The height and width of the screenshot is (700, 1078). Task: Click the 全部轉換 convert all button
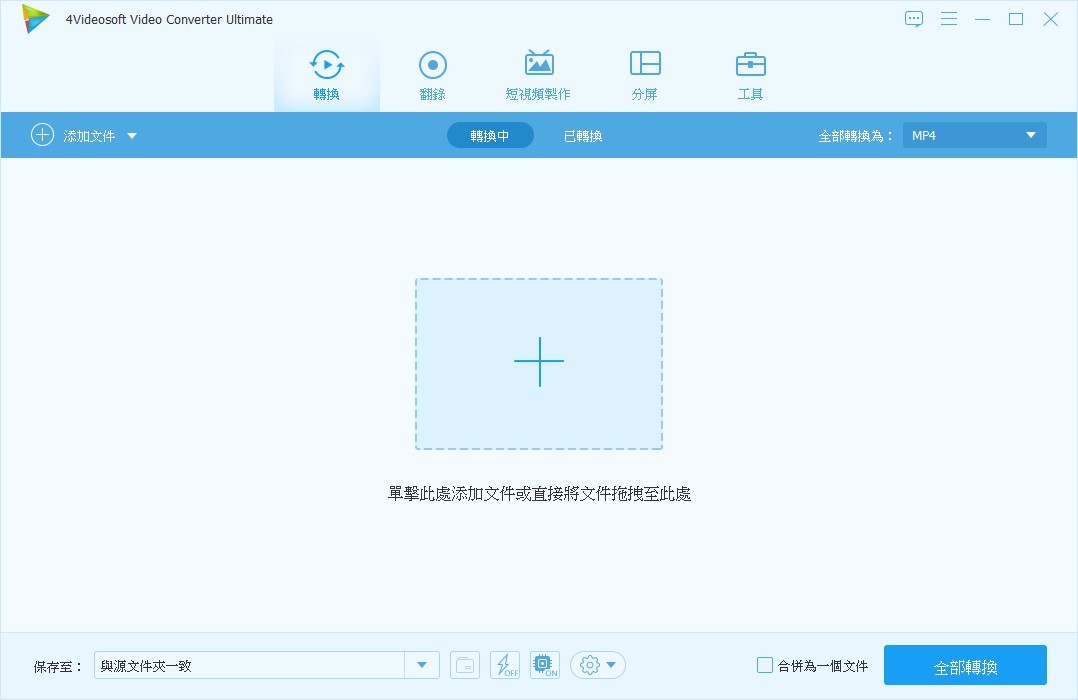[965, 666]
